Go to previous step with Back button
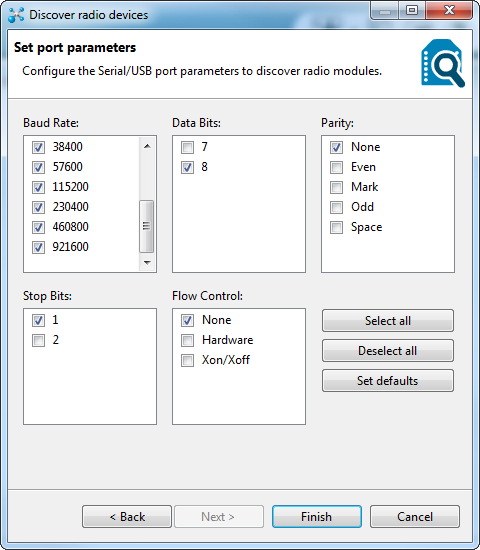The width and height of the screenshot is (480, 550). [x=127, y=517]
